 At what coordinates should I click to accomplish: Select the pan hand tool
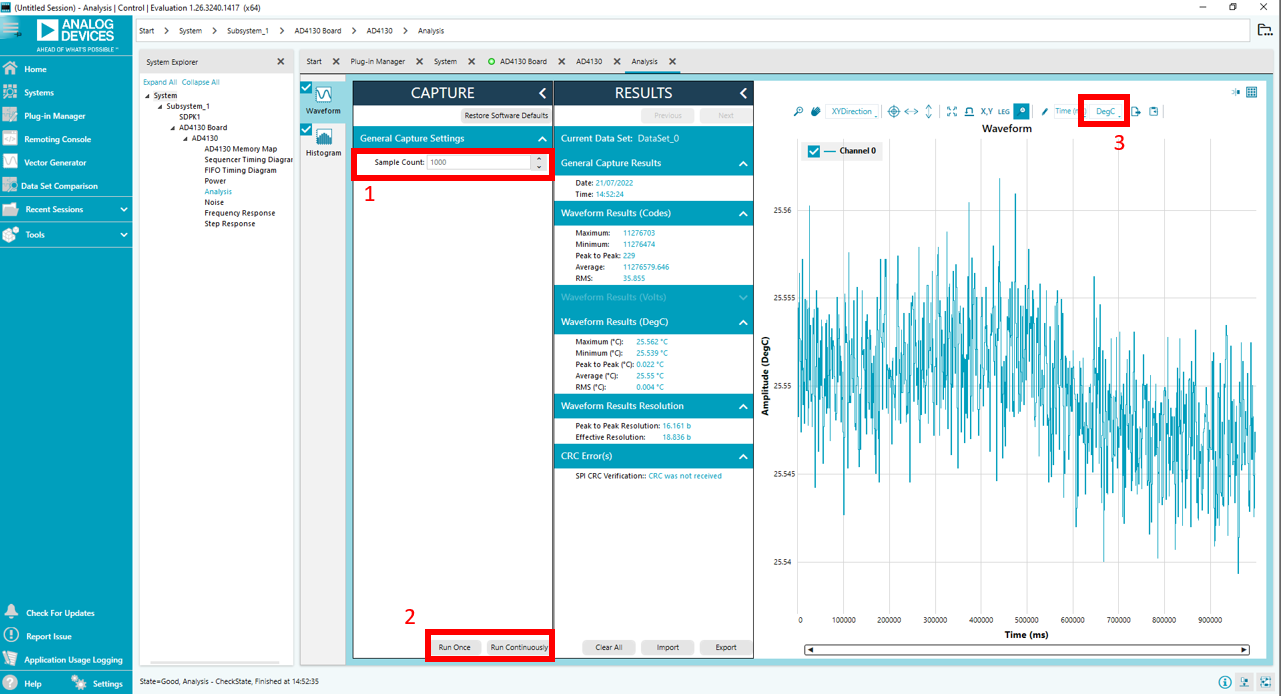[x=815, y=111]
